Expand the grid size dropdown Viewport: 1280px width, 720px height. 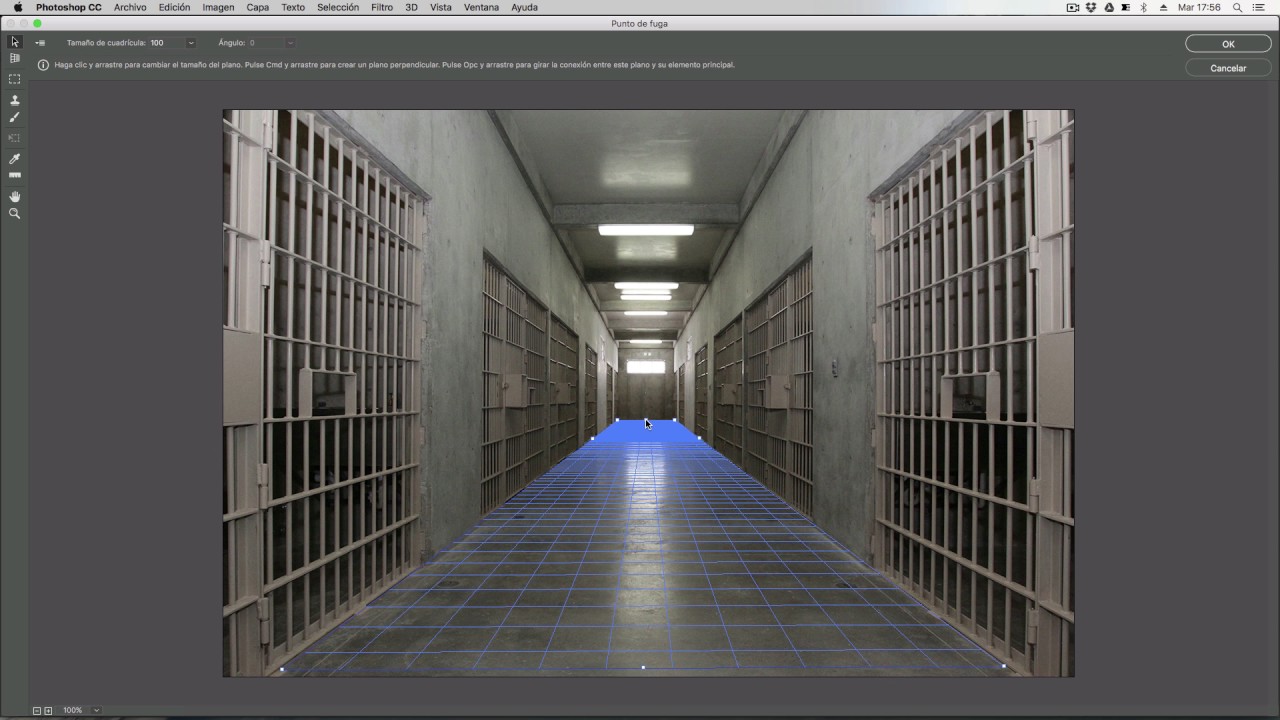pos(190,43)
